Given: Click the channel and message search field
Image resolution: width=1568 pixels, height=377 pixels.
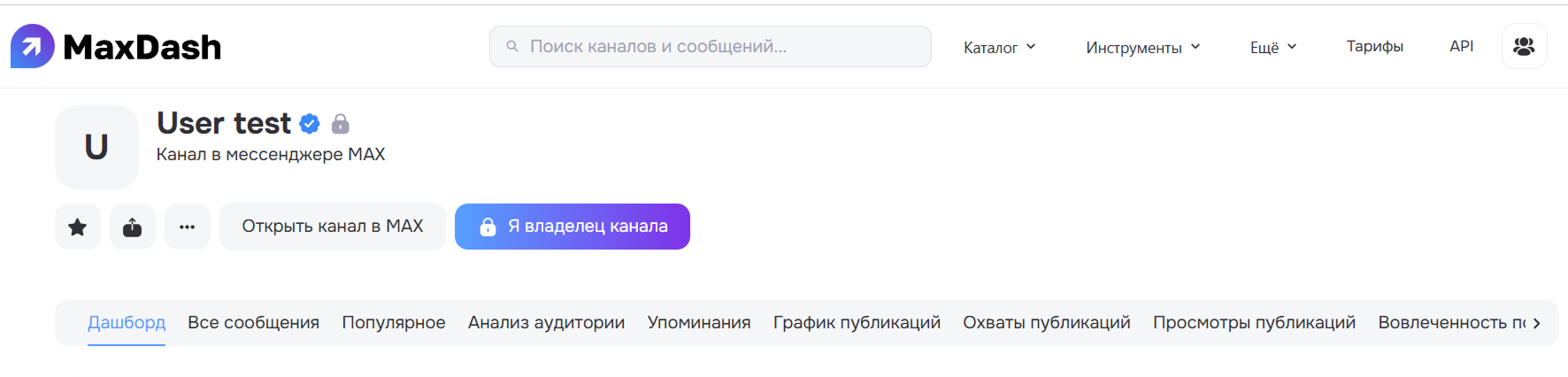Looking at the screenshot, I should (x=711, y=46).
